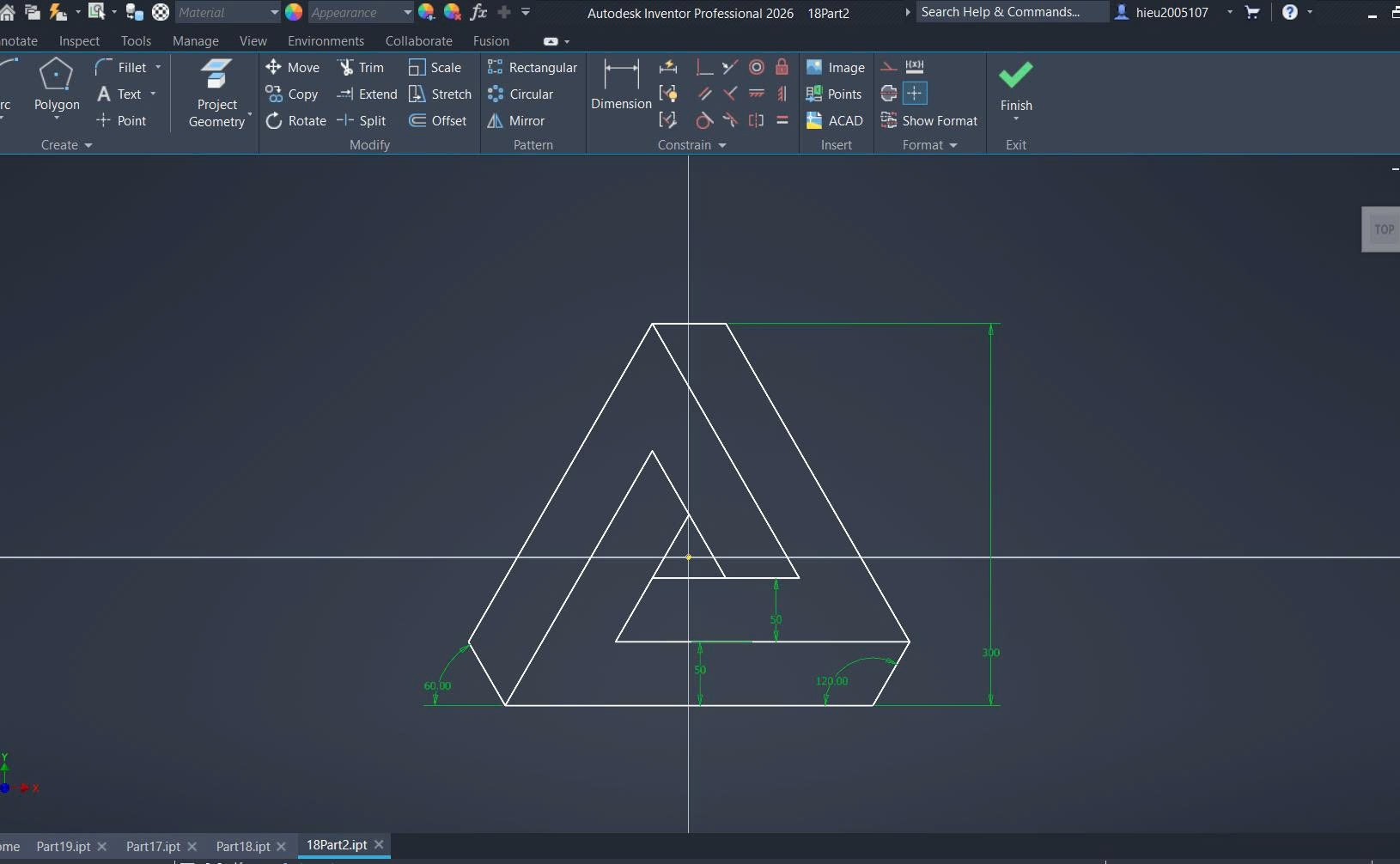Toggle Construction line format

point(889,67)
